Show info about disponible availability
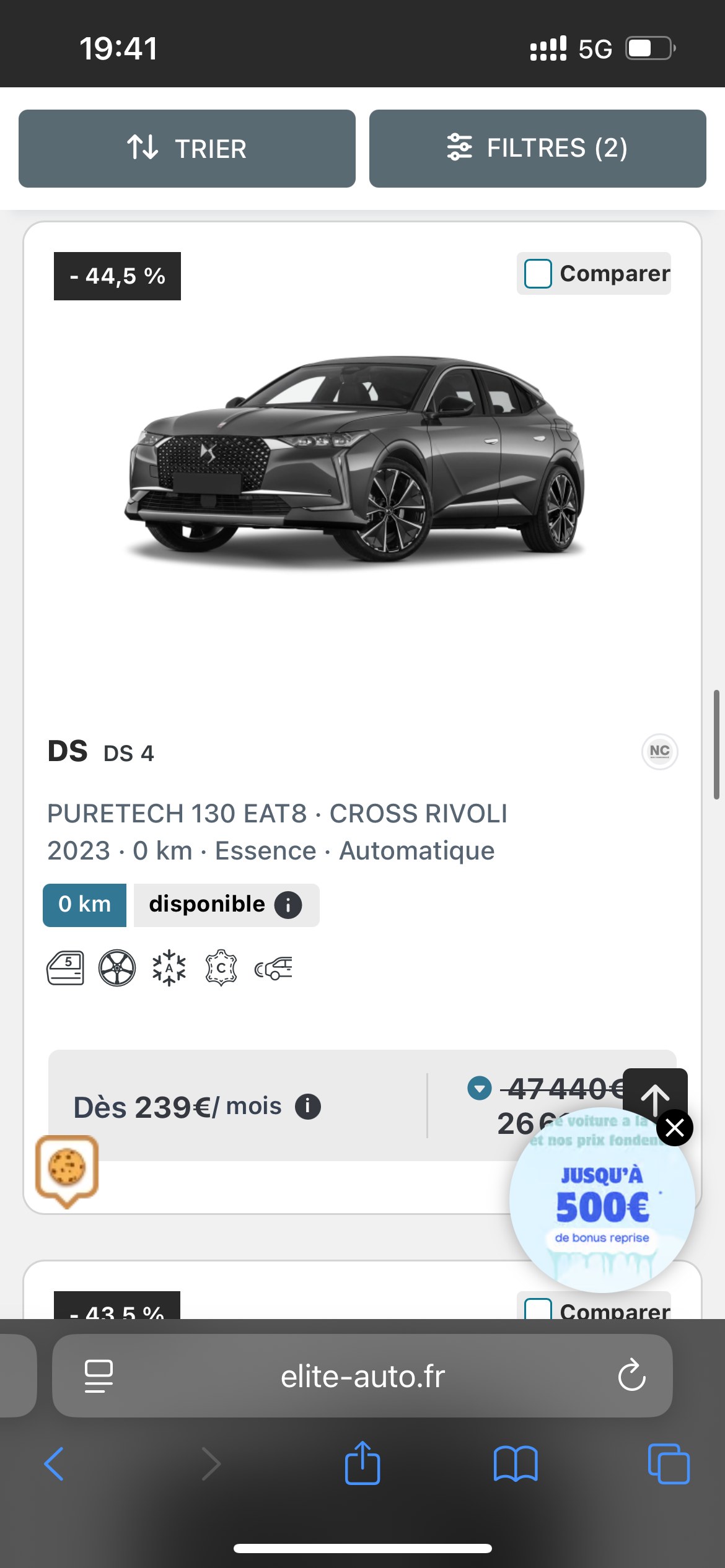Image resolution: width=725 pixels, height=1568 pixels. 288,905
